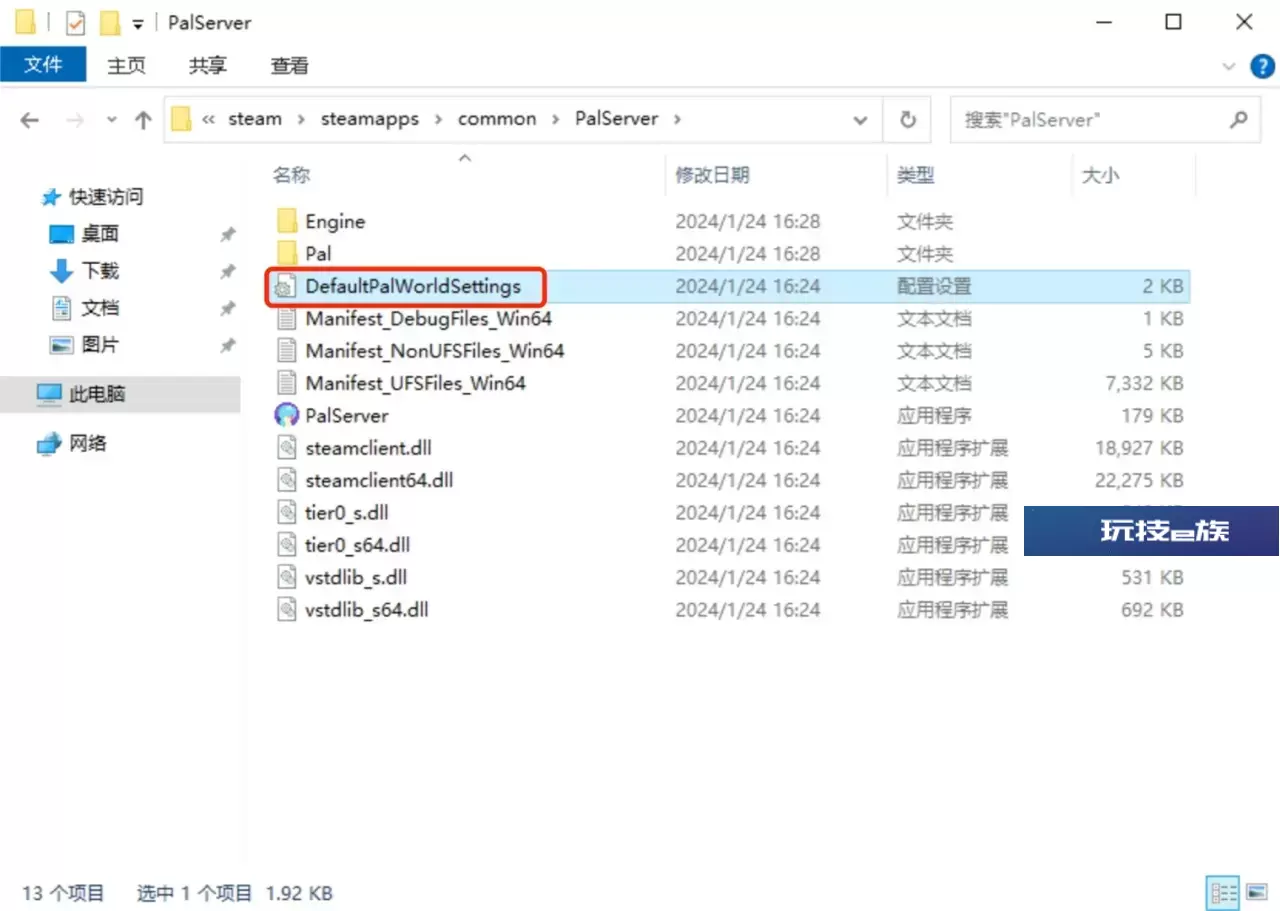Go back with the Back arrow

point(30,120)
